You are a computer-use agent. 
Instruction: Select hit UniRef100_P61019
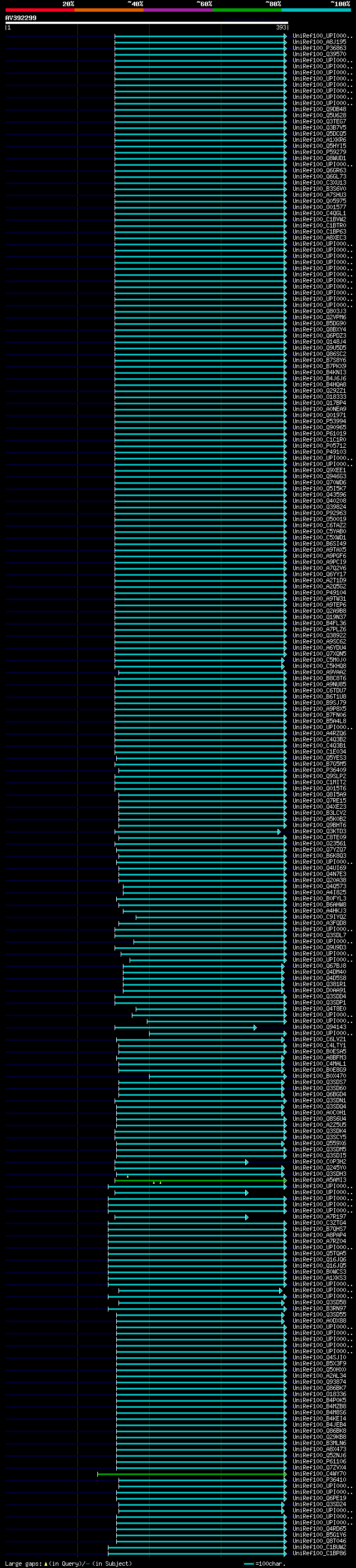tap(319, 433)
